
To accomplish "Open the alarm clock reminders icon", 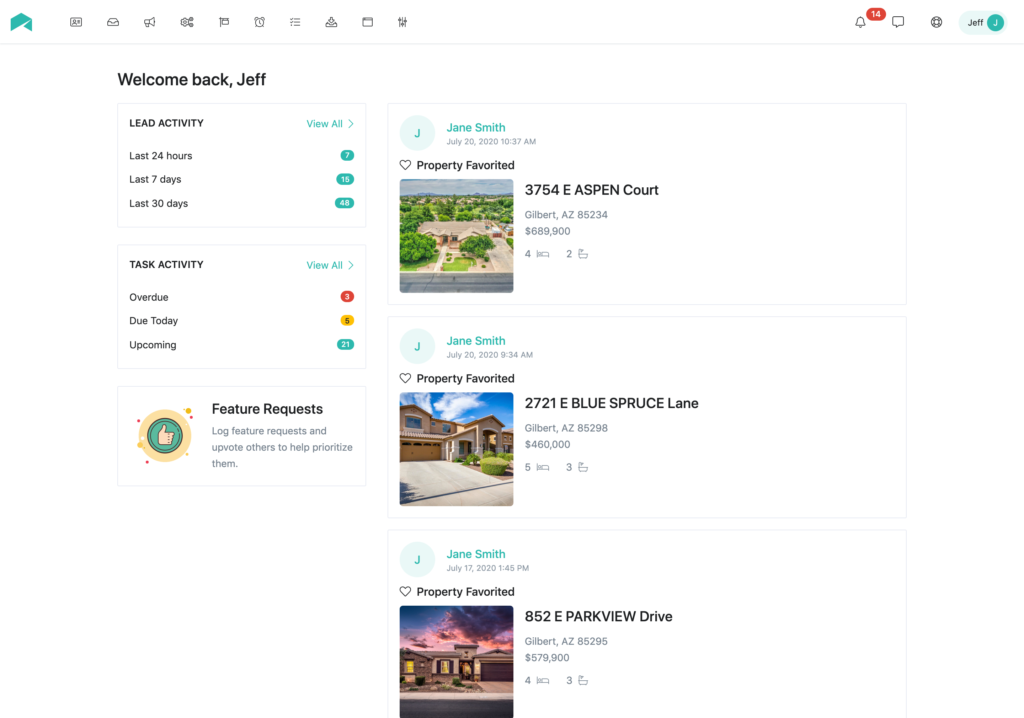I will click(259, 22).
